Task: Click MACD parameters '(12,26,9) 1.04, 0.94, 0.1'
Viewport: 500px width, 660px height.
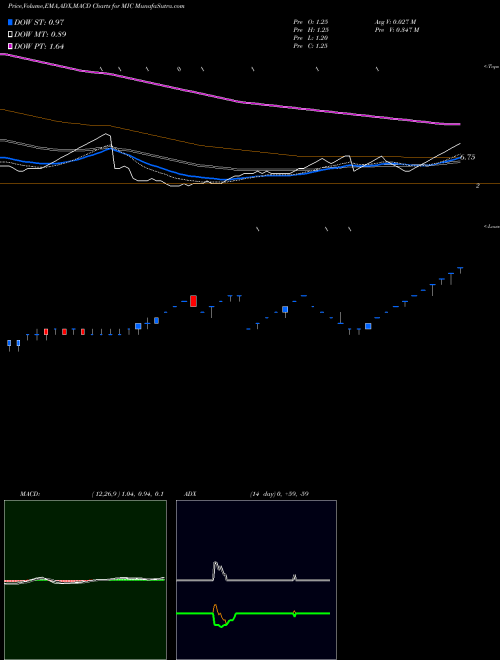Action: point(128,494)
